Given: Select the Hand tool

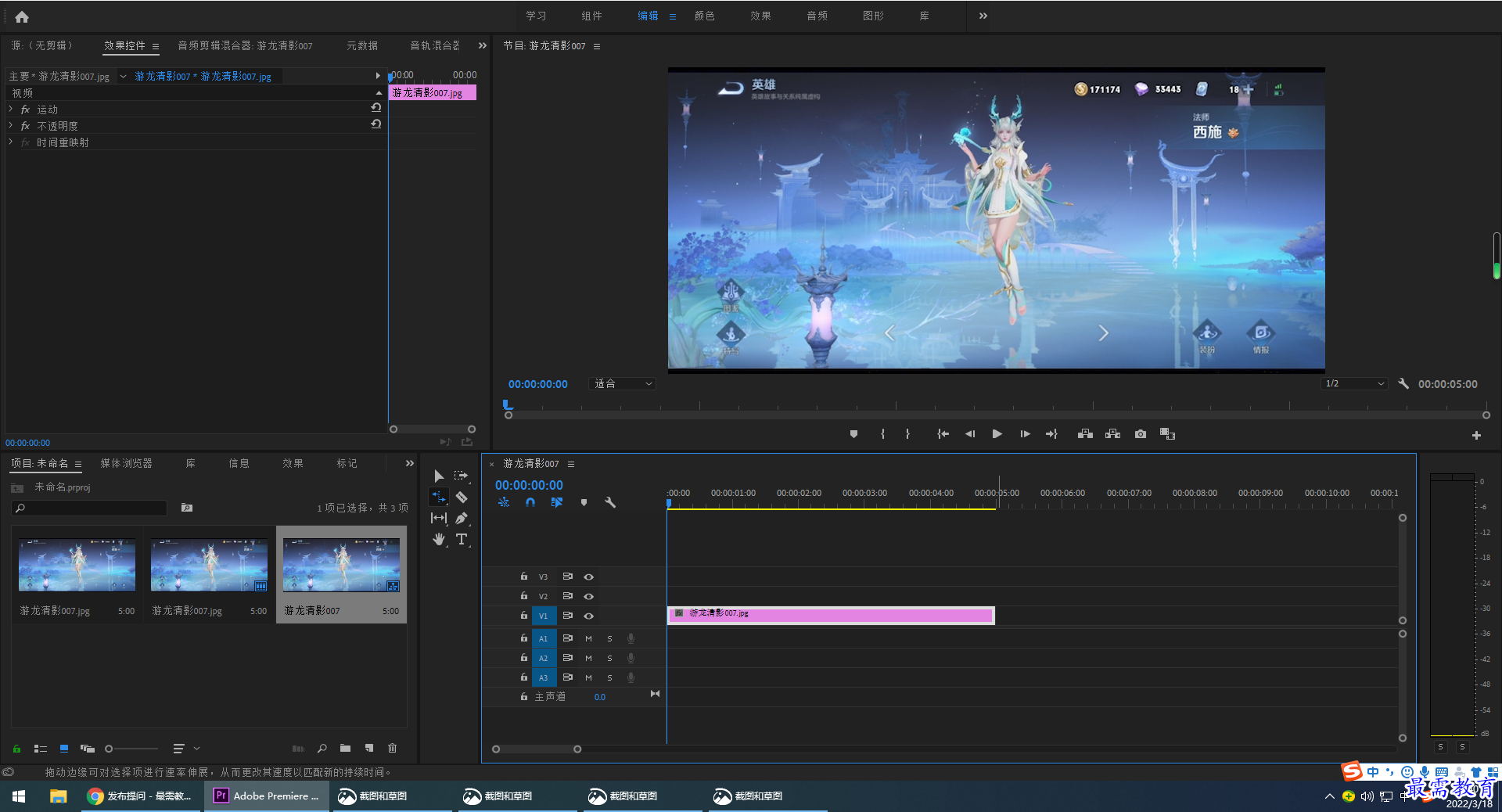Looking at the screenshot, I should tap(438, 539).
